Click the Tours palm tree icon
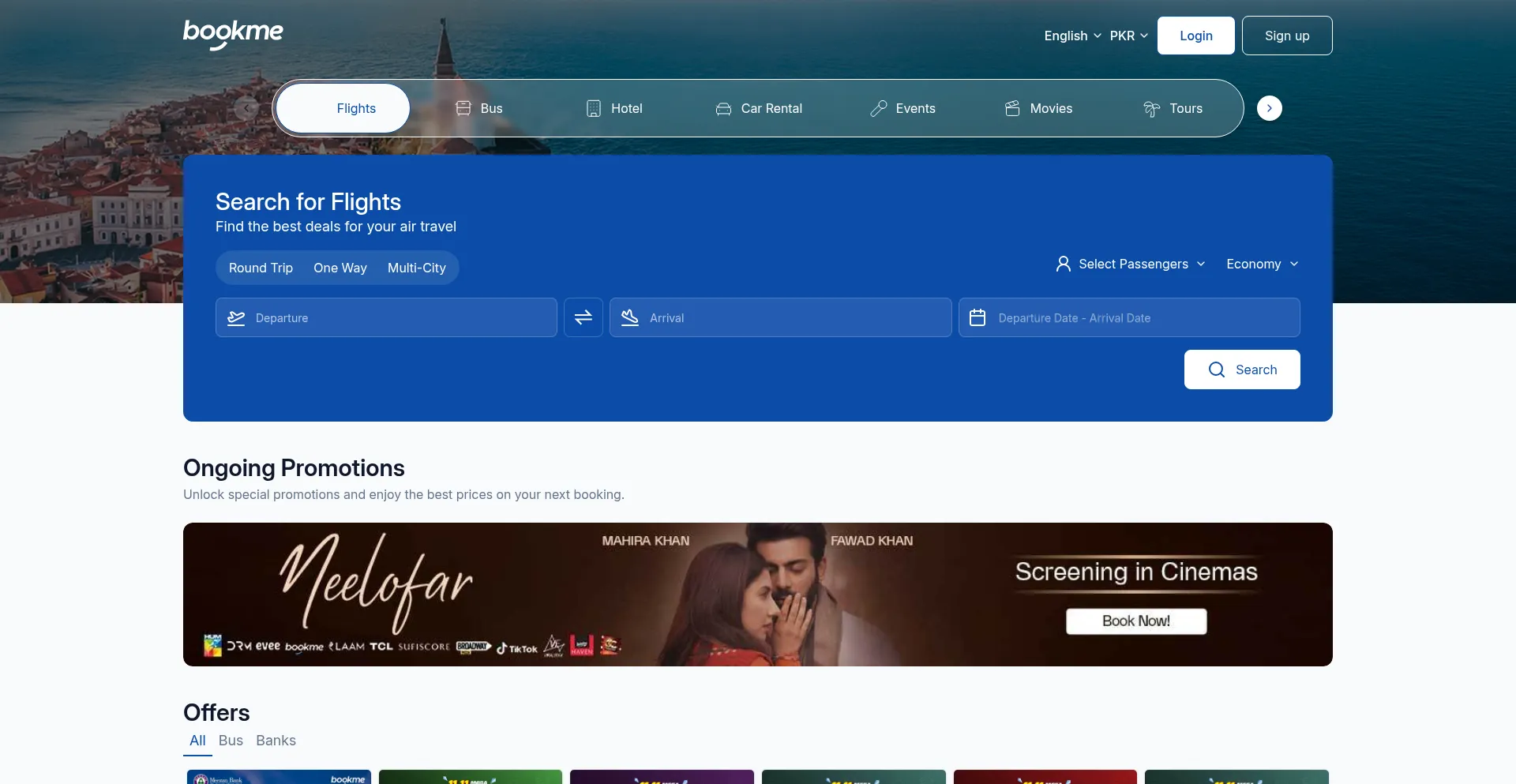Image resolution: width=1516 pixels, height=784 pixels. 1152,109
